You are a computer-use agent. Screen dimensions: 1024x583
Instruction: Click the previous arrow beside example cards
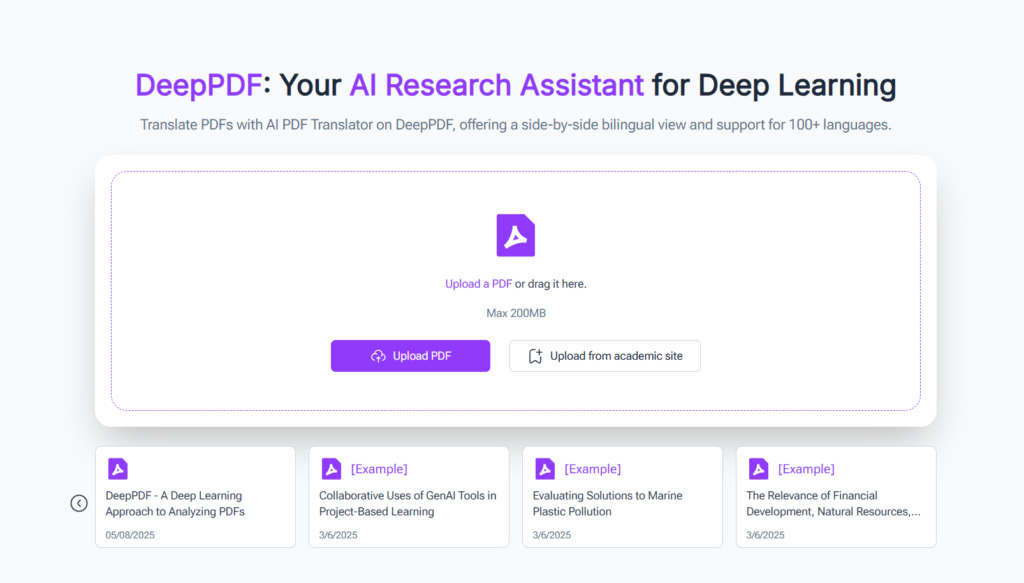(x=79, y=503)
